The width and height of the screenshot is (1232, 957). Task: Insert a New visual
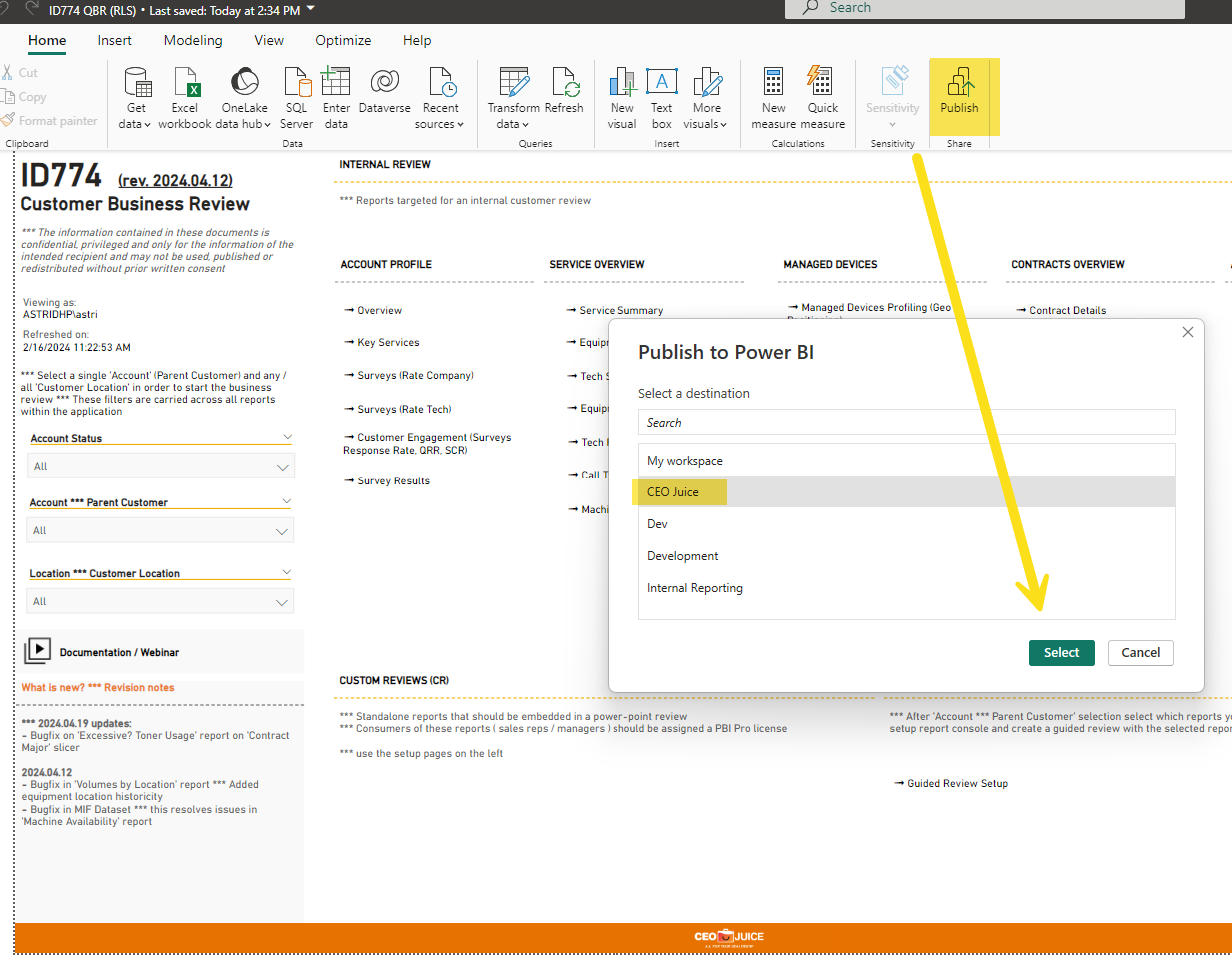pos(621,98)
